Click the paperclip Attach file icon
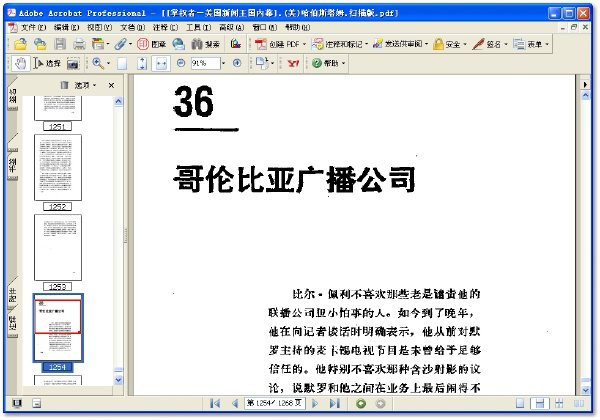Viewport: 600px width, 420px height. 121,44
